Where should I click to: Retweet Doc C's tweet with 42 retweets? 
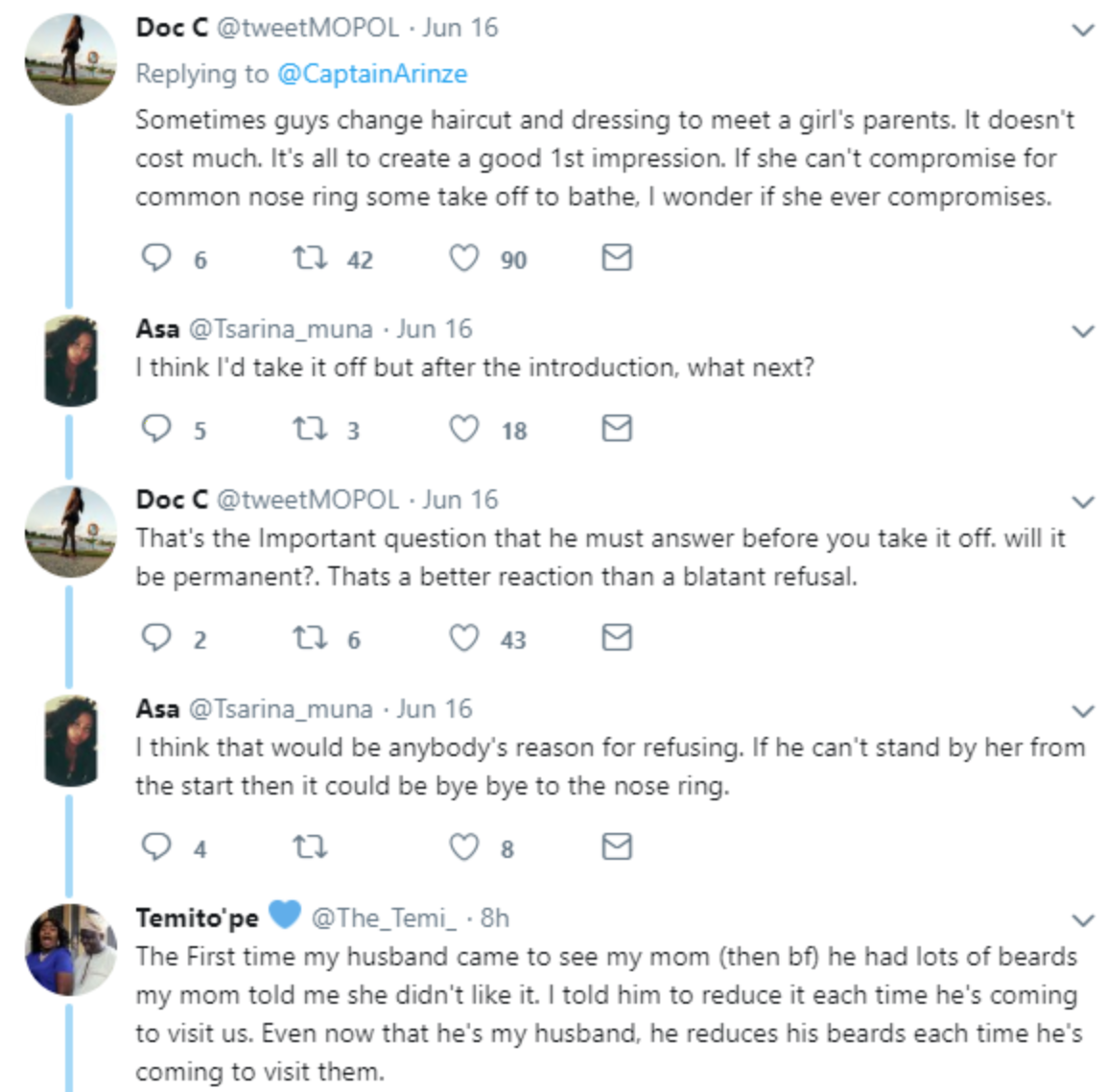[309, 257]
